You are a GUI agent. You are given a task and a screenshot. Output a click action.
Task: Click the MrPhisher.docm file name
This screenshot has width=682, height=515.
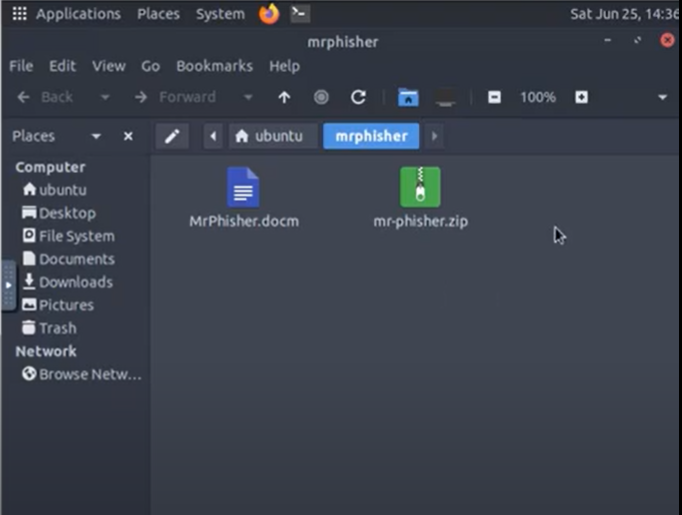click(x=244, y=221)
